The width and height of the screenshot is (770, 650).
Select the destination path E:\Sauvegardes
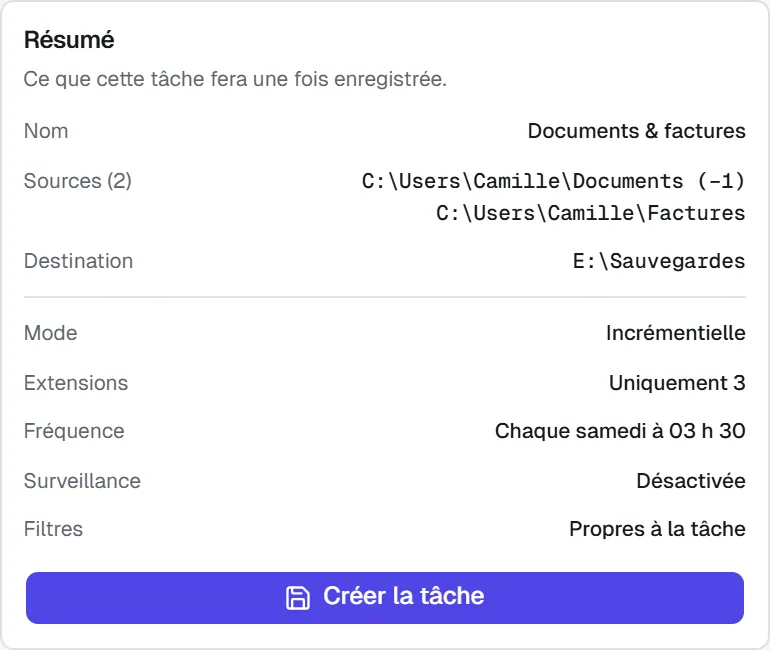click(659, 261)
